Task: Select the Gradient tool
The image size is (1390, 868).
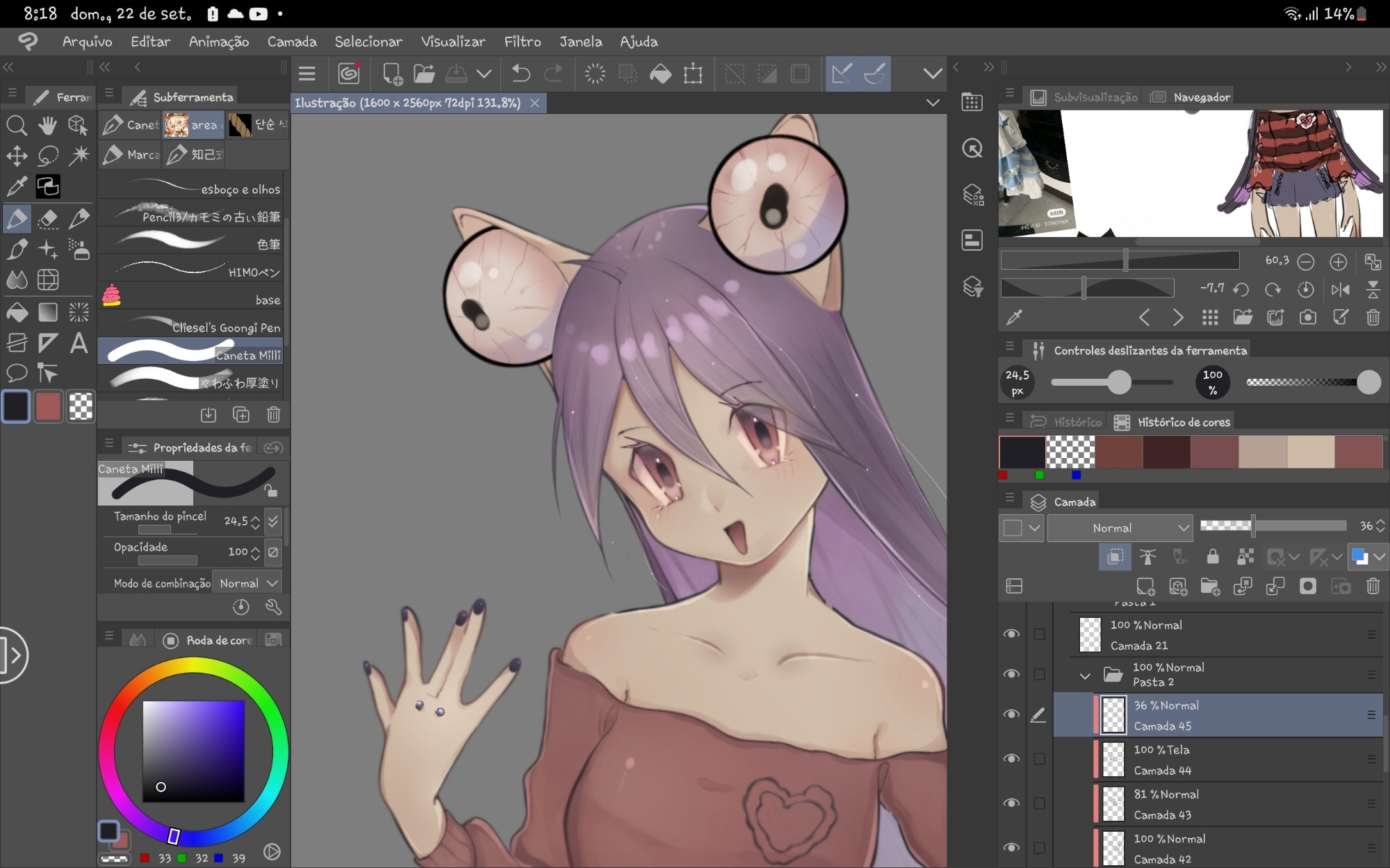Action: click(47, 312)
